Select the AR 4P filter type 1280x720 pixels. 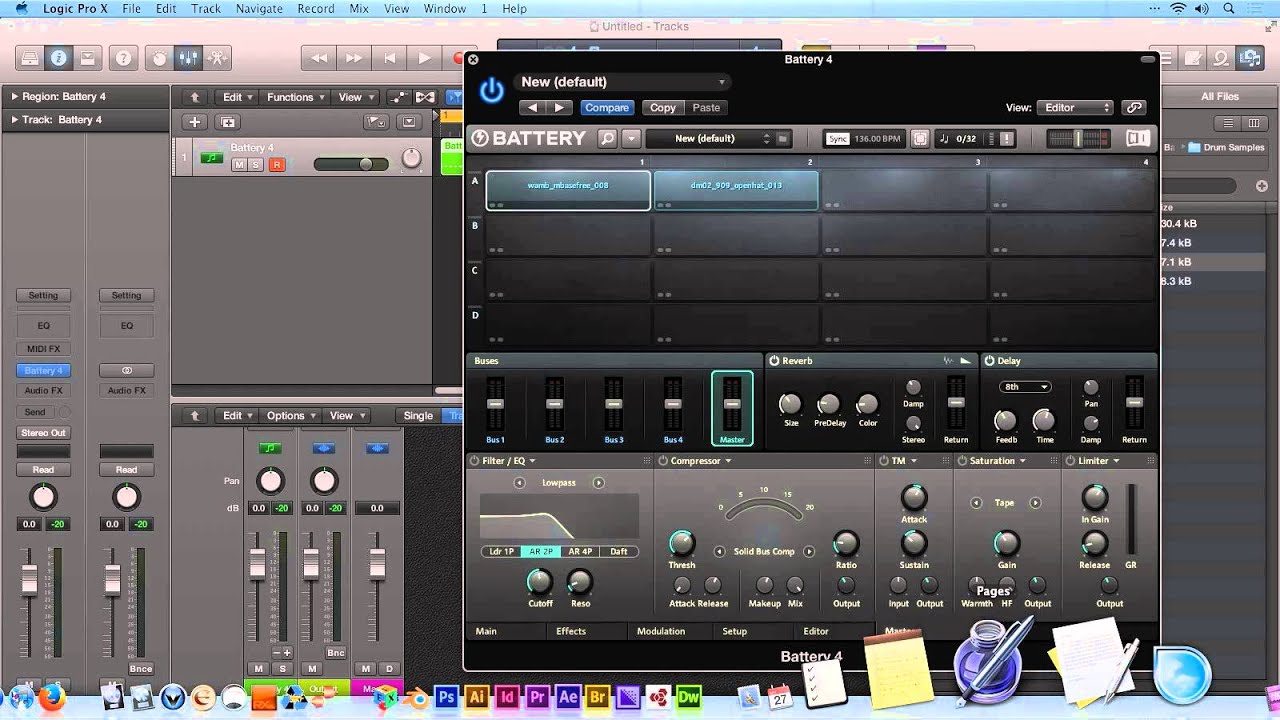(x=580, y=551)
